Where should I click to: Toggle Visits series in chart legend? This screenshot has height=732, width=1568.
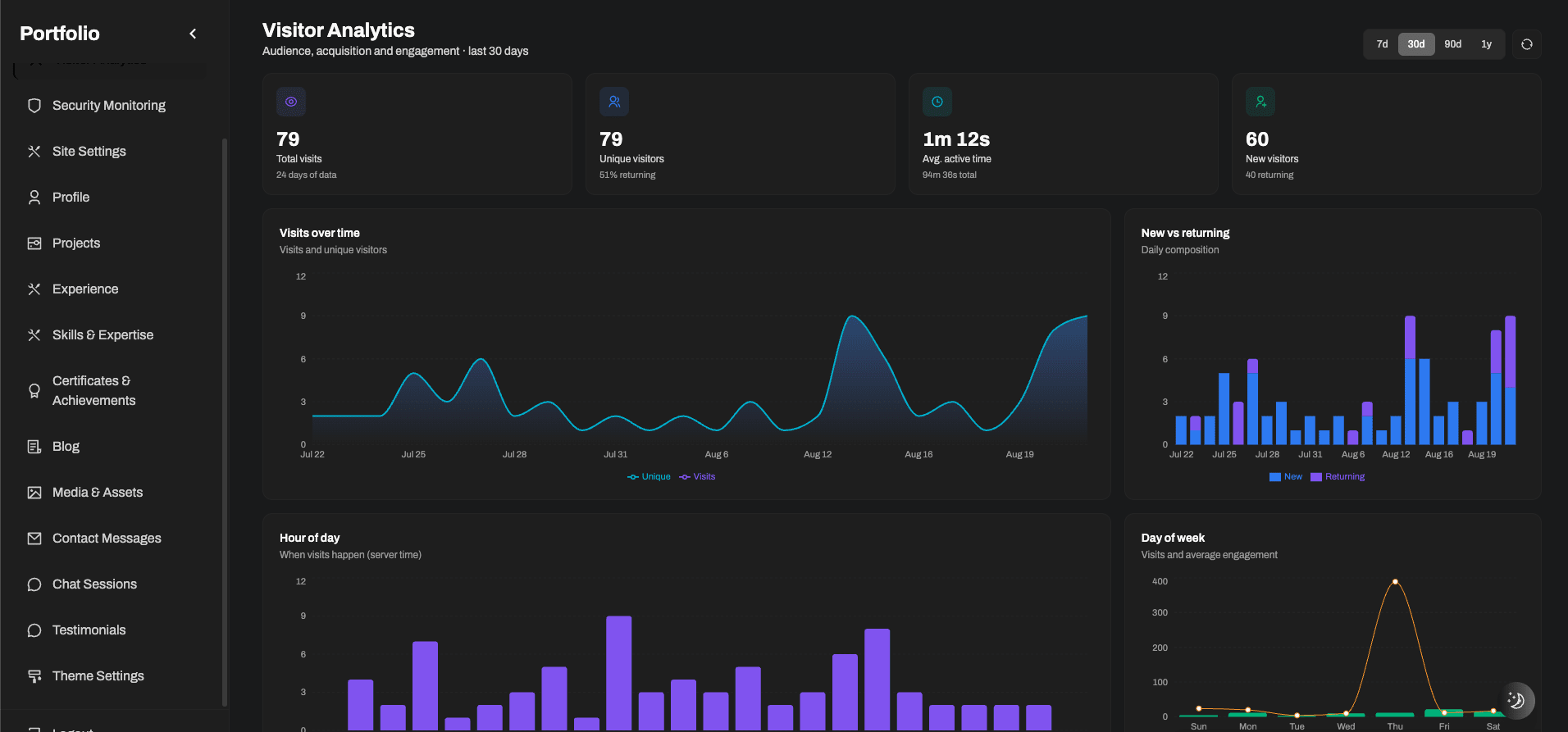(x=697, y=477)
